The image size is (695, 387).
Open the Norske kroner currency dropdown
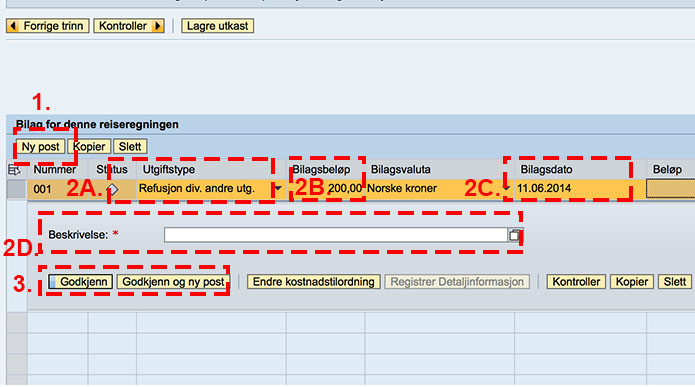point(506,188)
